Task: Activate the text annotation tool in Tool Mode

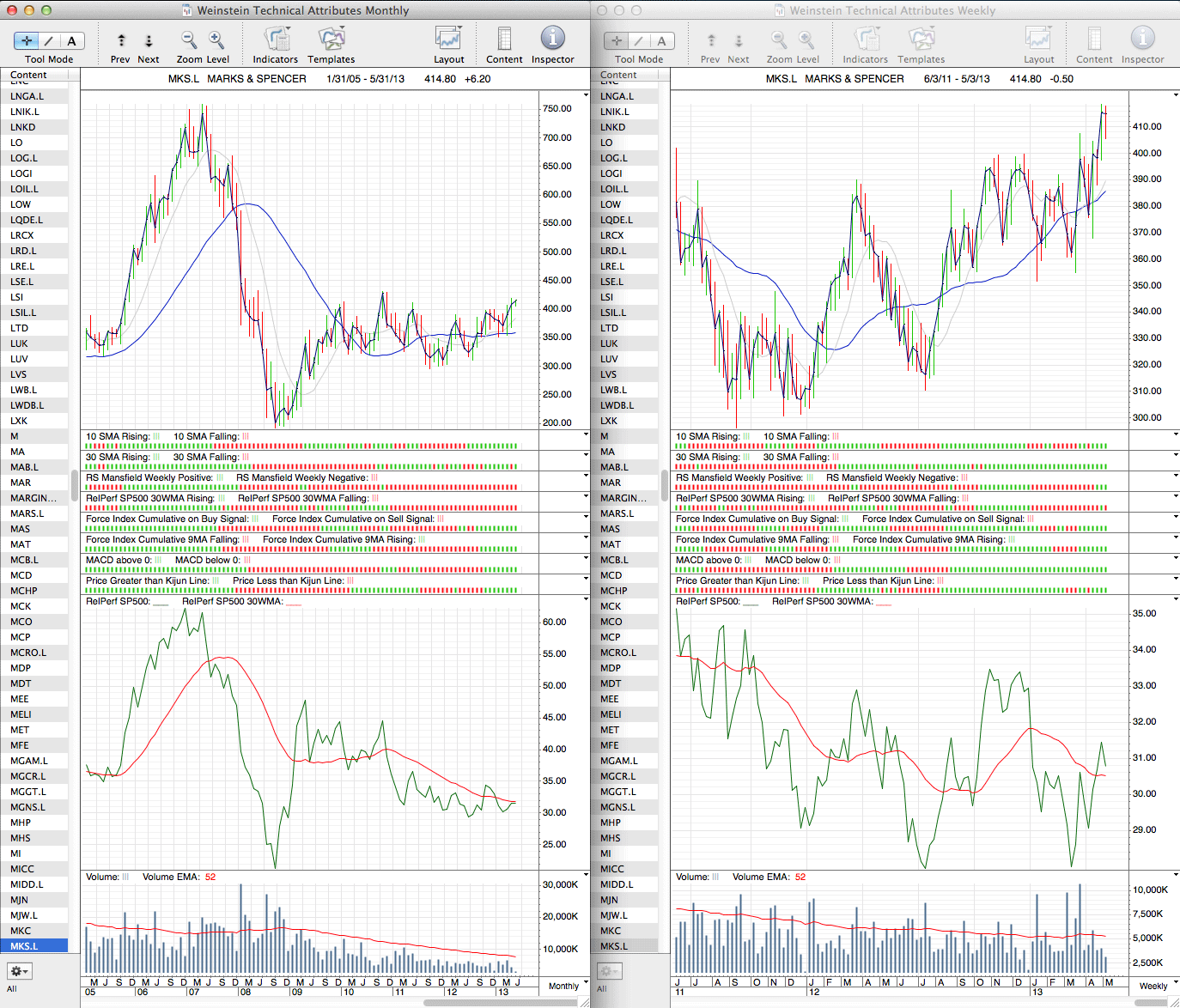Action: 71,41
